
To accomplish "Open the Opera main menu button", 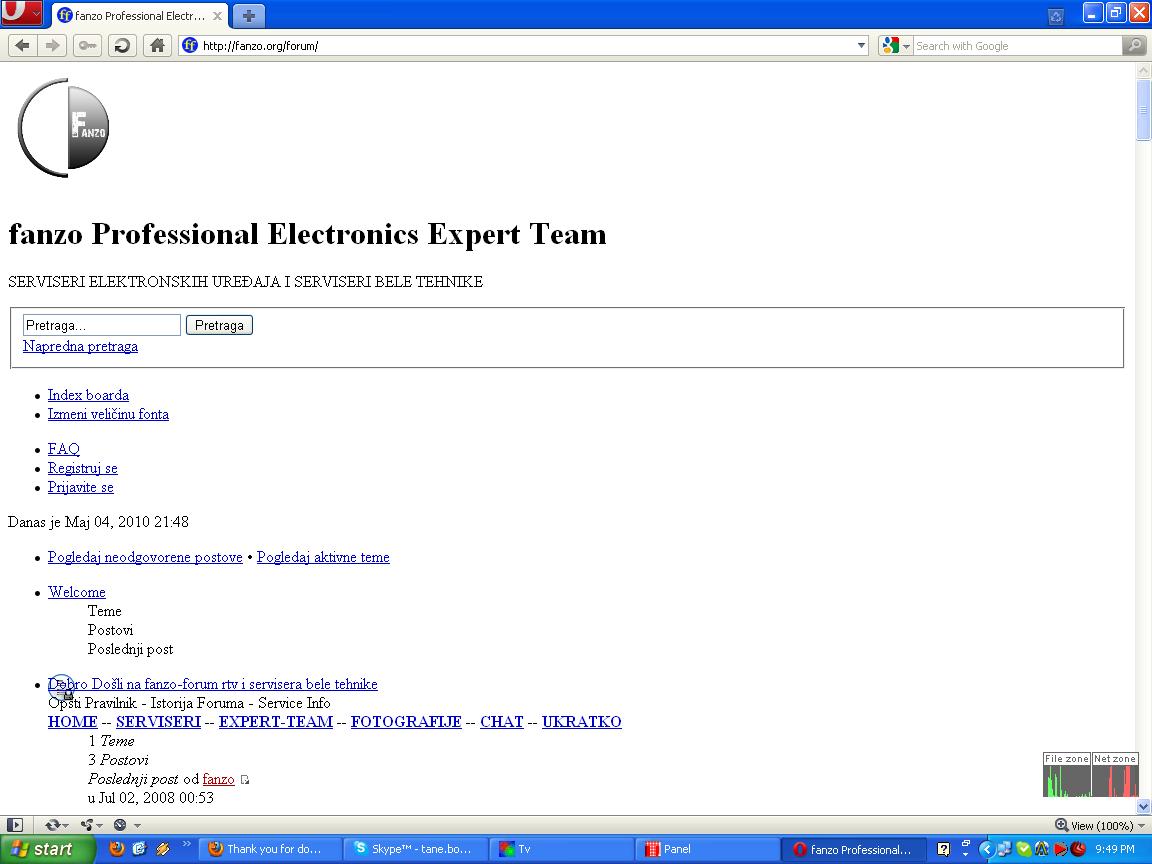I will (21, 14).
